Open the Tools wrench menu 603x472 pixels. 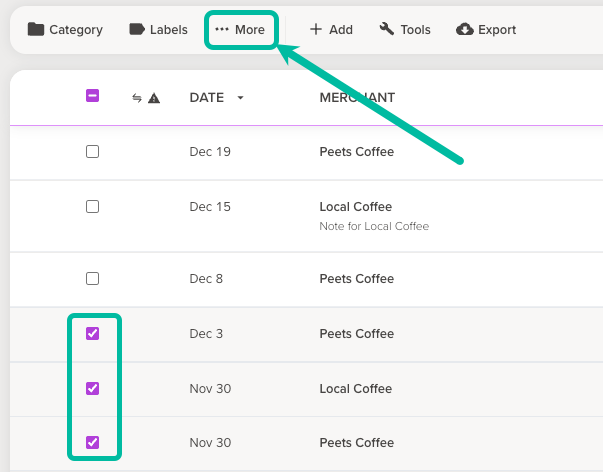pyautogui.click(x=405, y=30)
